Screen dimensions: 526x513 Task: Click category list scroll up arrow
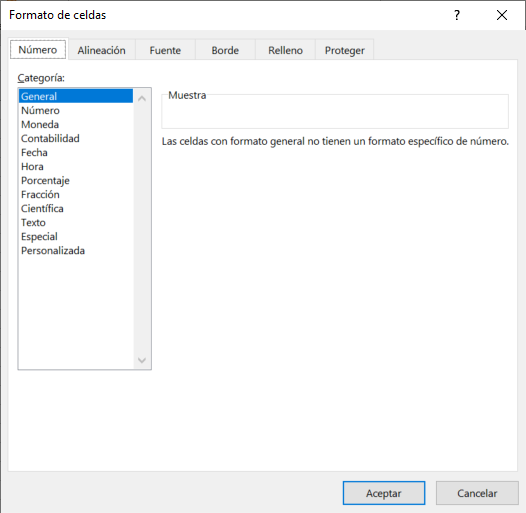point(142,98)
